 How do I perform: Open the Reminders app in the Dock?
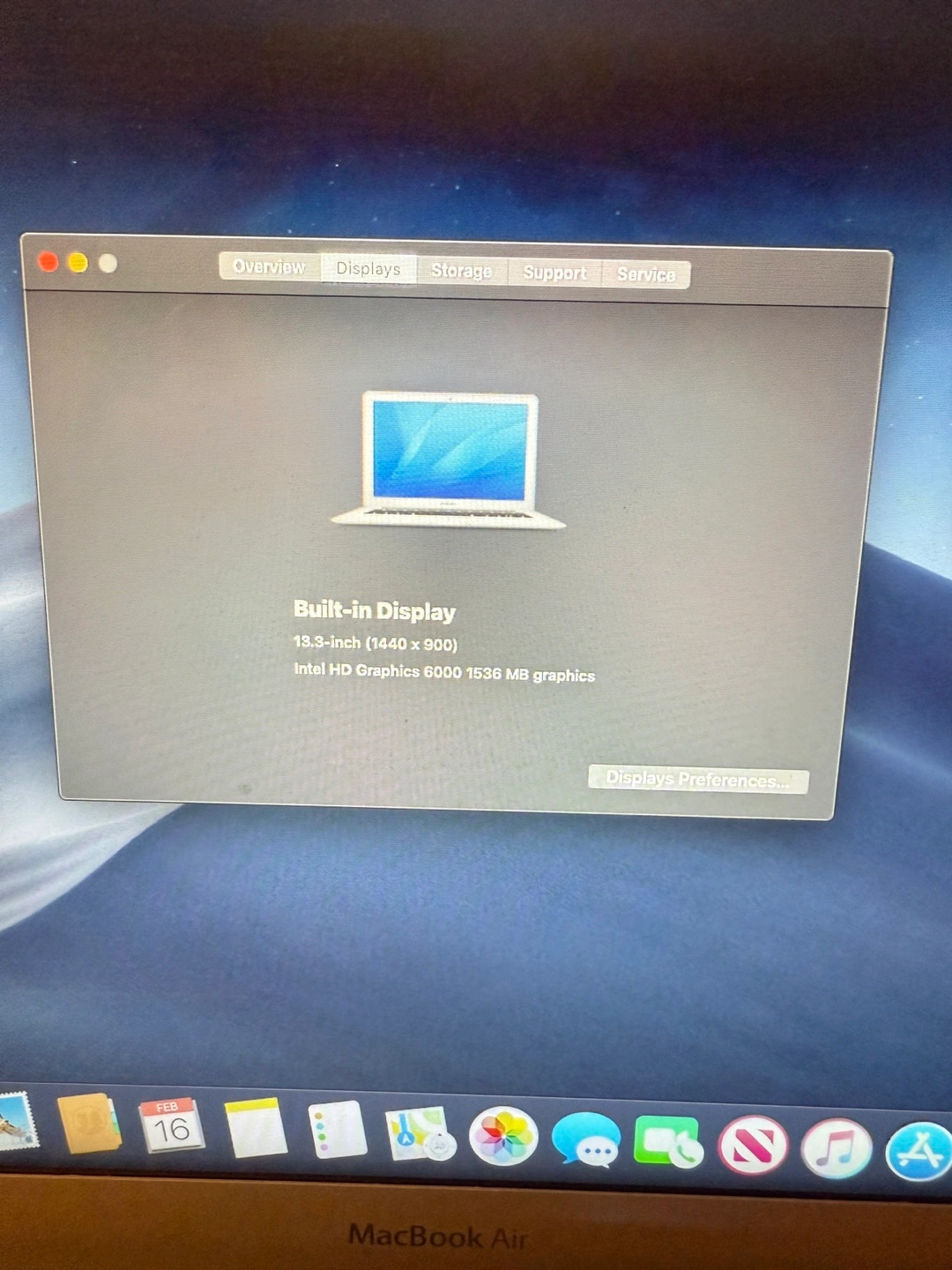pyautogui.click(x=338, y=1130)
